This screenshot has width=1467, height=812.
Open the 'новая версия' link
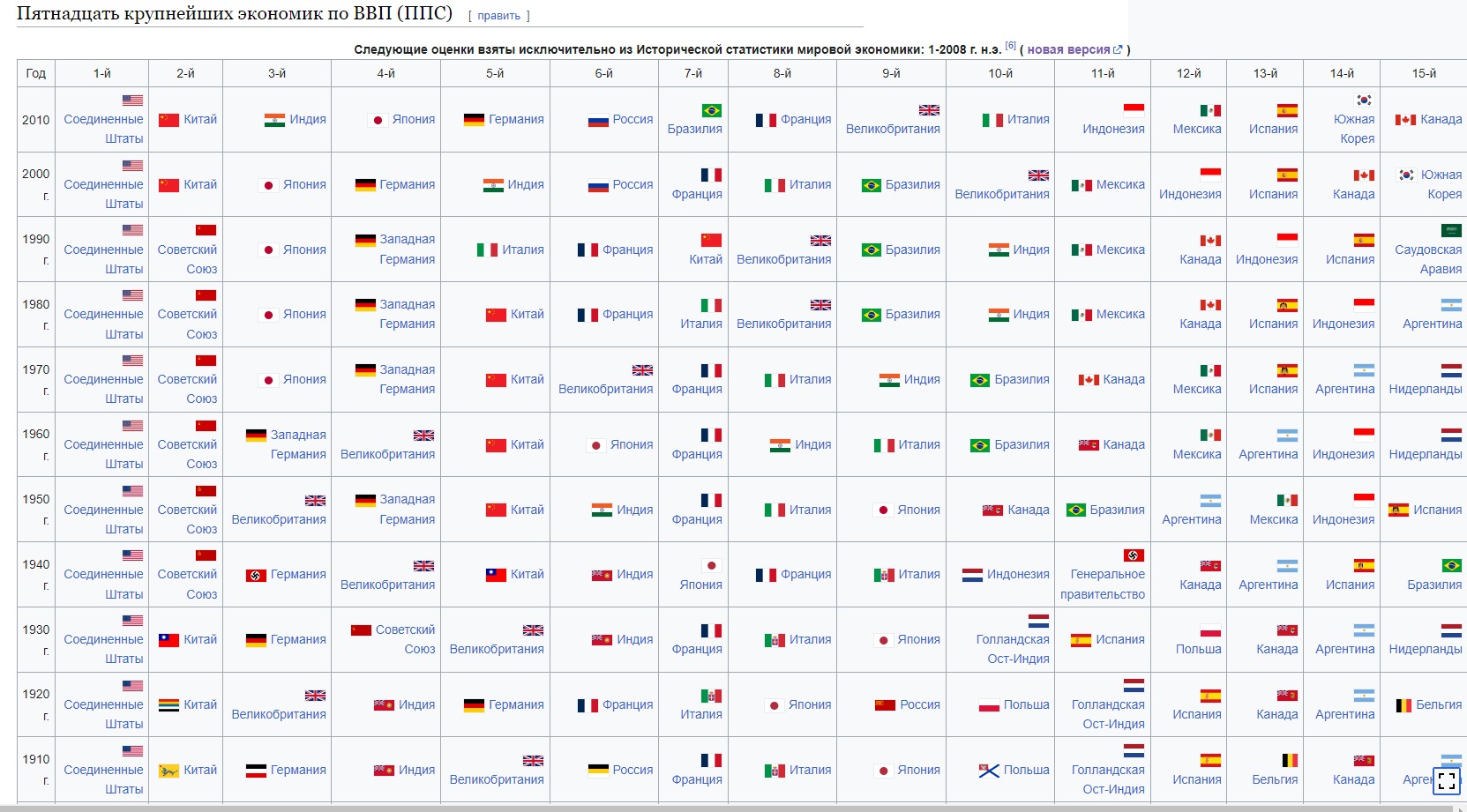pyautogui.click(x=1068, y=50)
